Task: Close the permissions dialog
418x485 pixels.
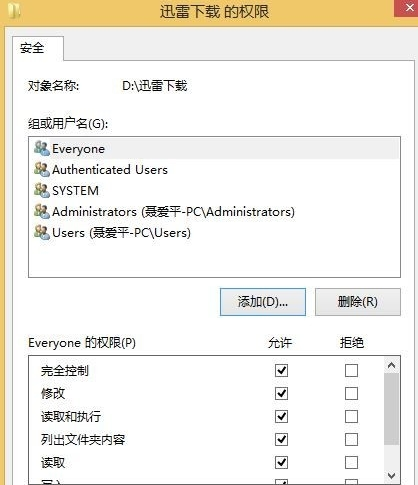Action: point(407,8)
